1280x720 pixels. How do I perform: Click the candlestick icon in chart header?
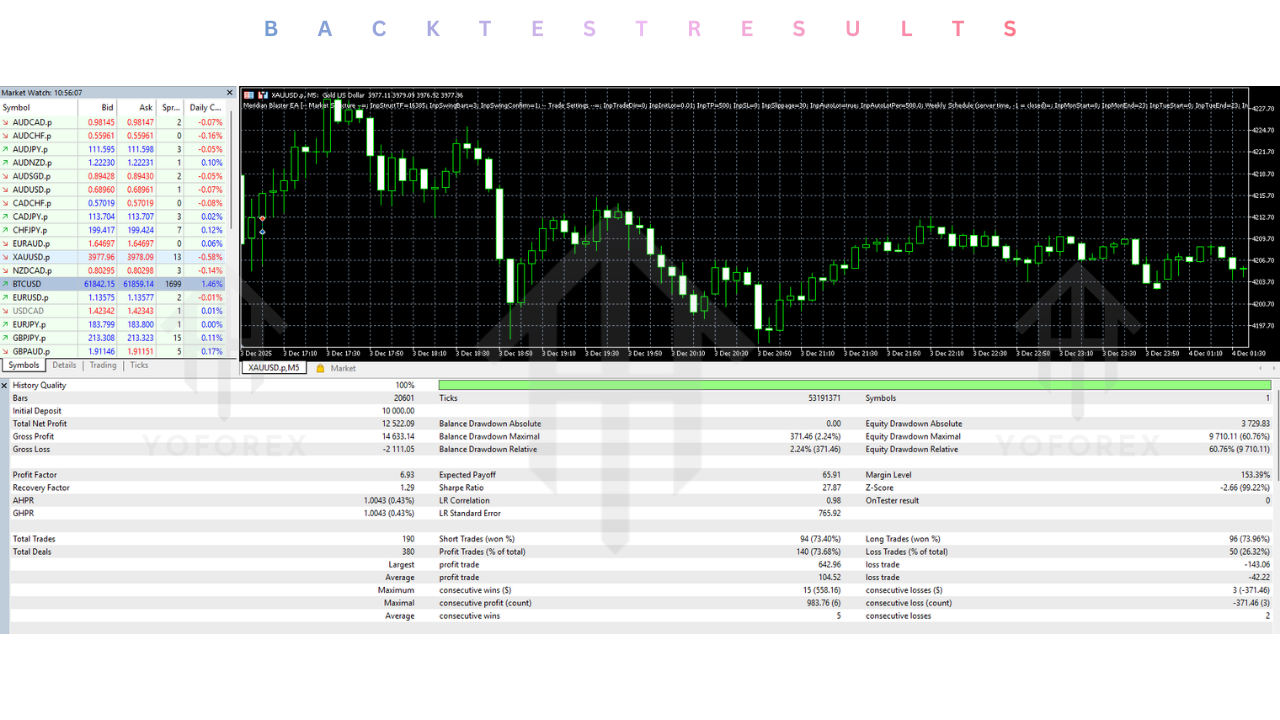(x=262, y=95)
